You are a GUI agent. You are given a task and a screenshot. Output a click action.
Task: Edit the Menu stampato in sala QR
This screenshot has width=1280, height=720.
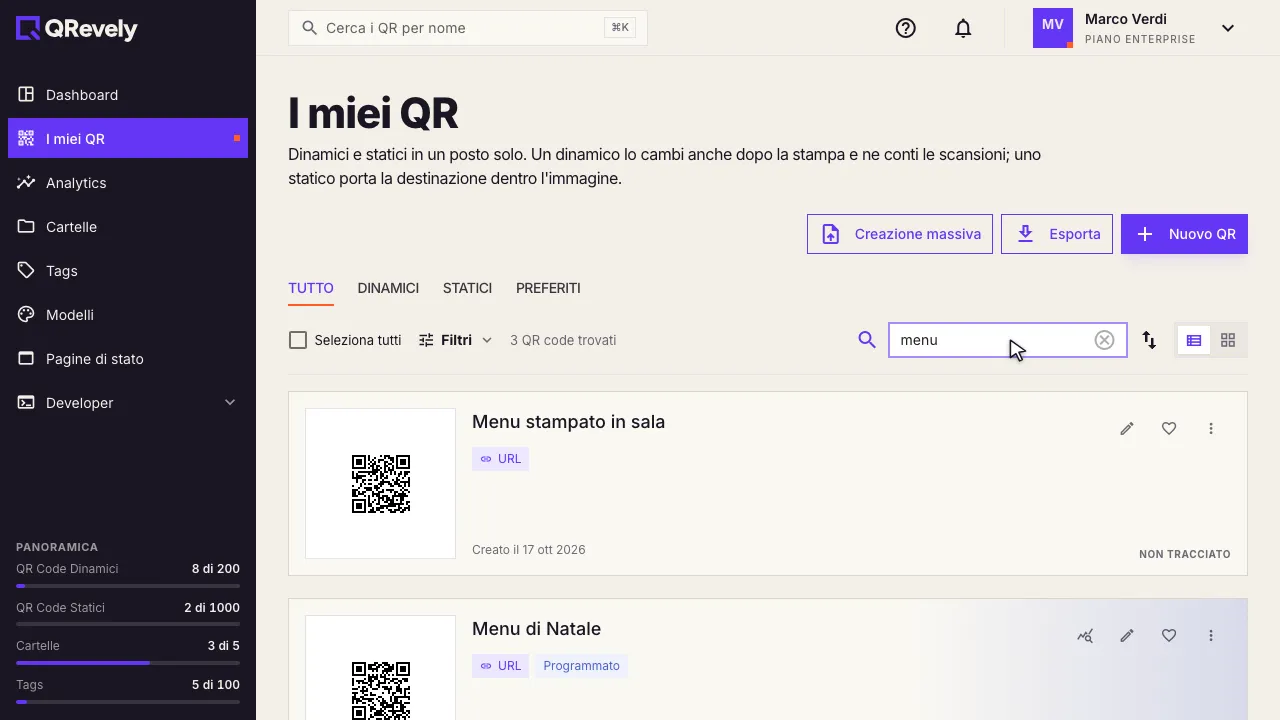1127,429
